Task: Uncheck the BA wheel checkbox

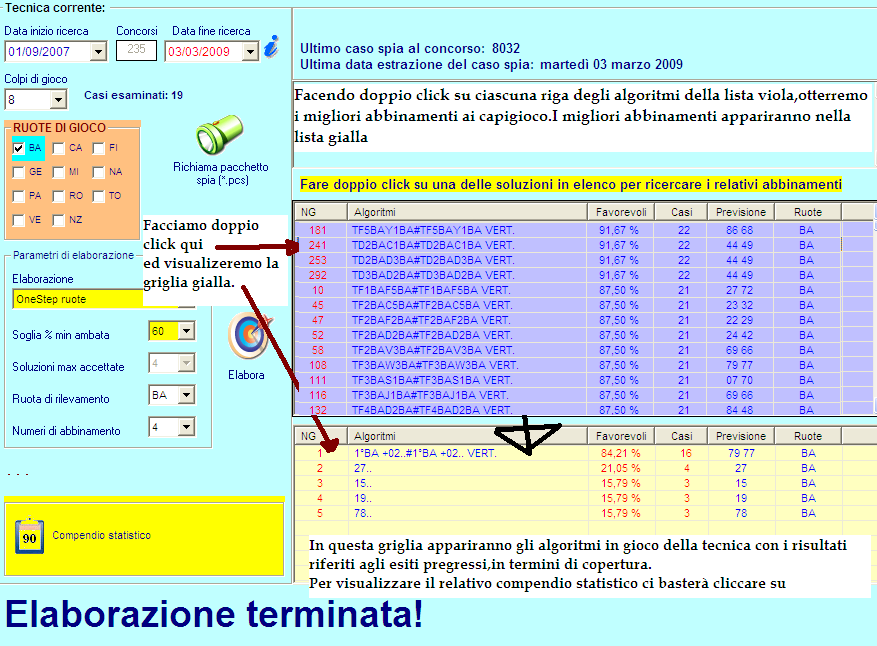Action: [x=18, y=148]
